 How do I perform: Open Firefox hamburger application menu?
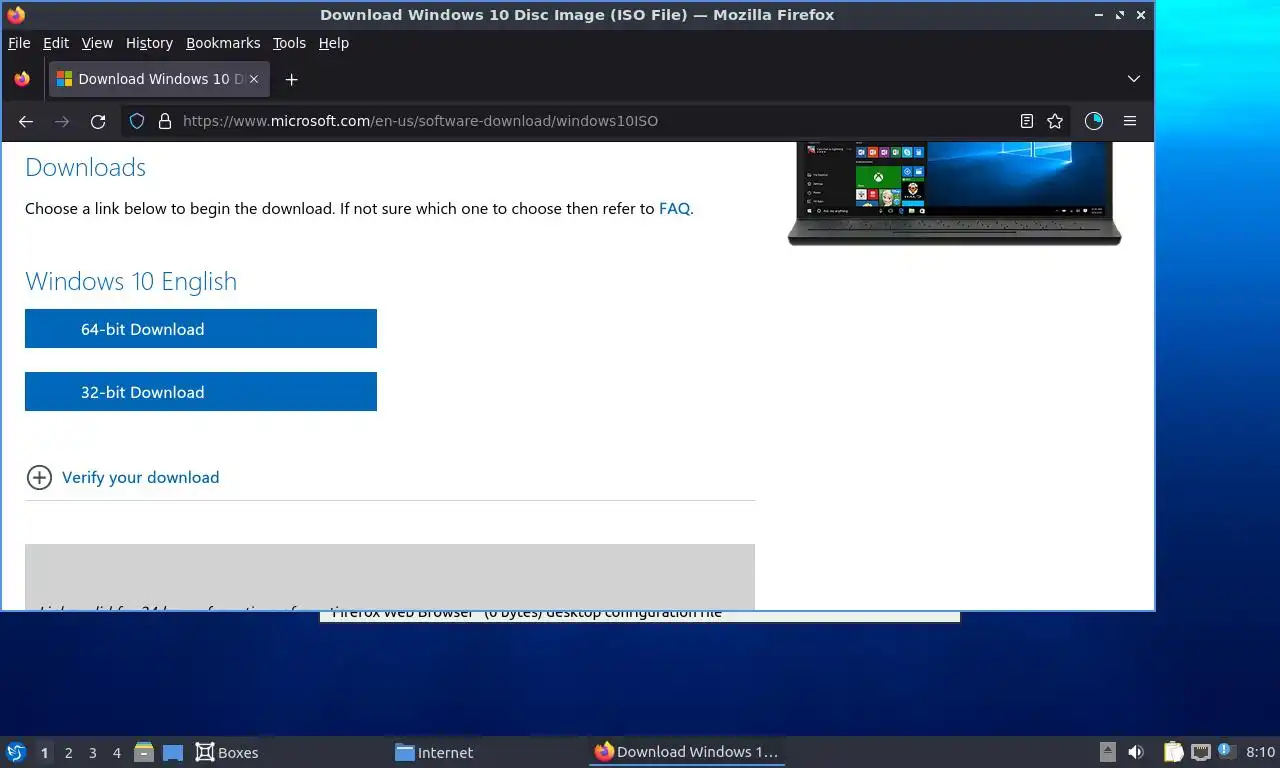tap(1130, 121)
